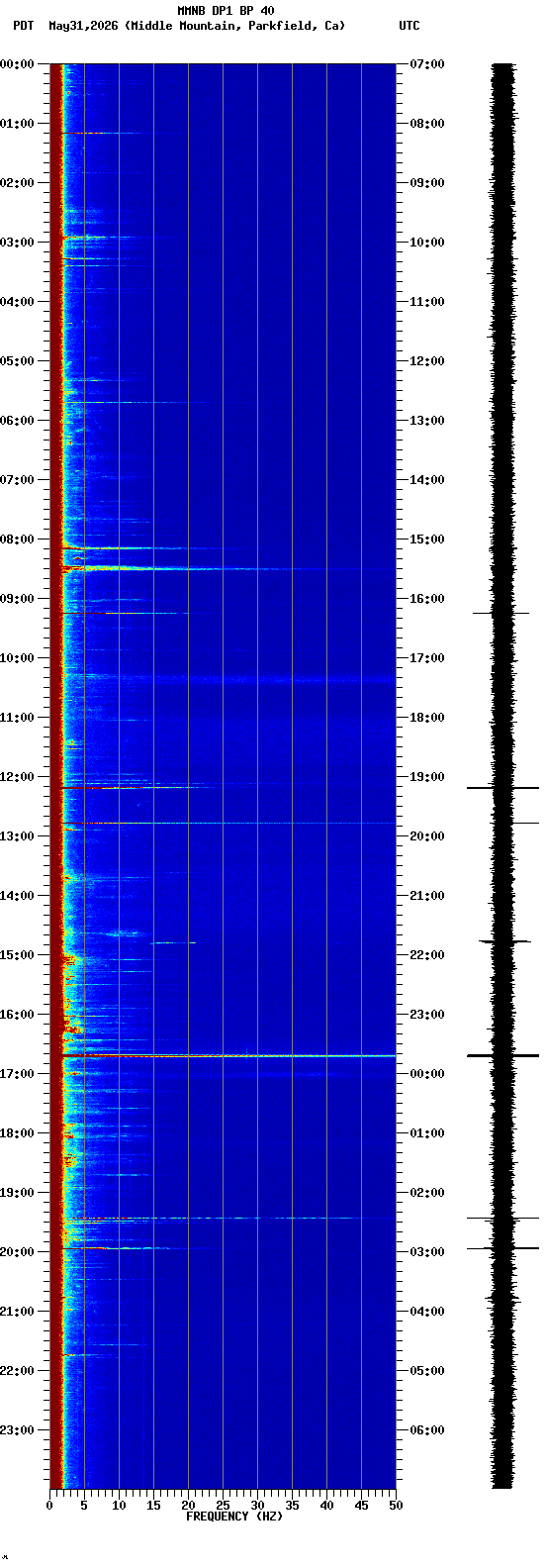Image resolution: width=546 pixels, height=1568 pixels.
Task: Click PDT axis label "05:00"
Action: (x=18, y=361)
